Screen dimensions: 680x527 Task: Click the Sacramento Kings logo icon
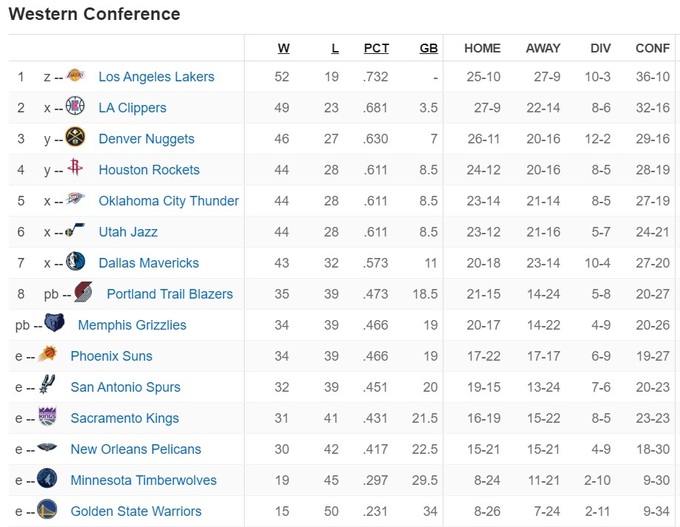tap(47, 417)
